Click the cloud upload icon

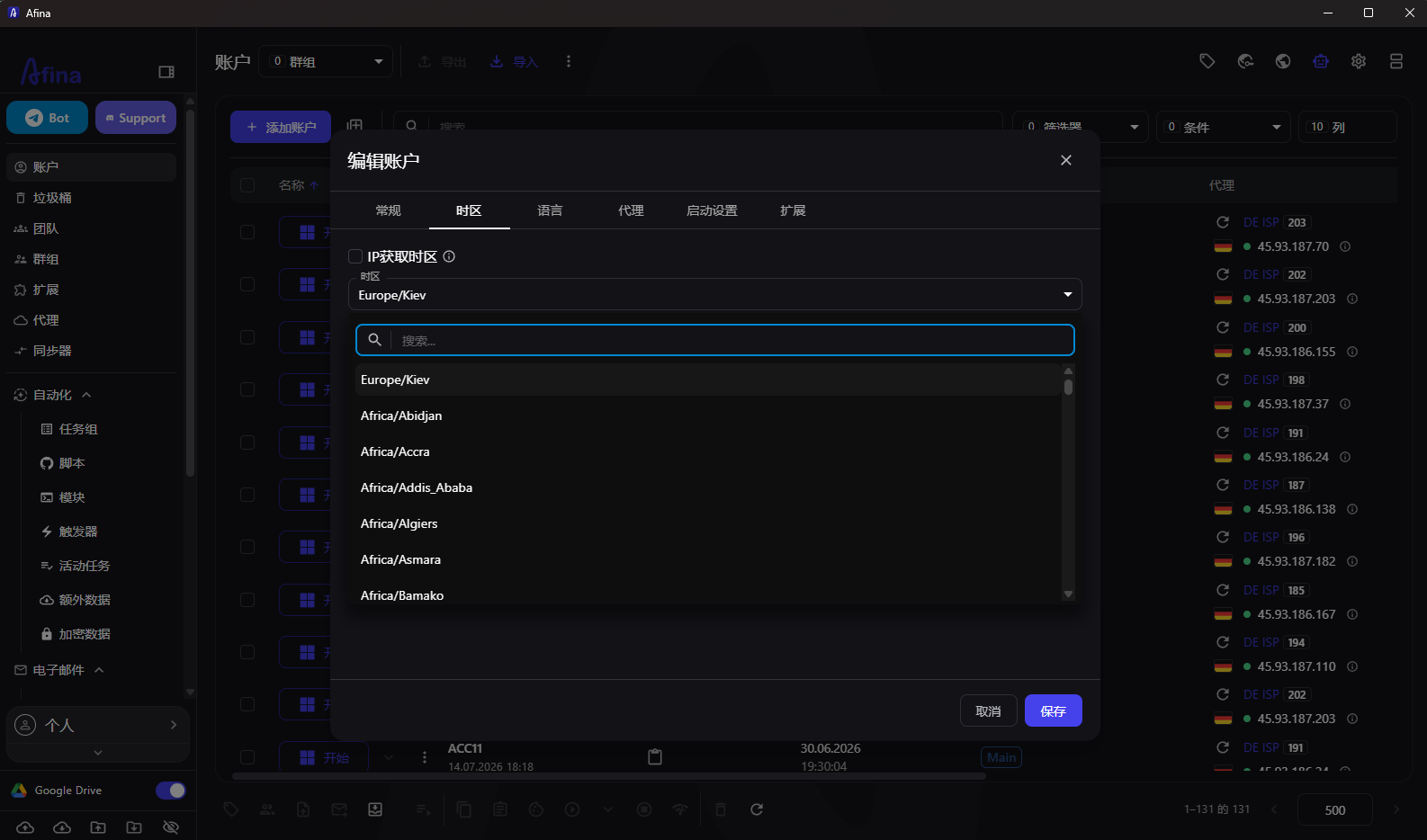[25, 827]
